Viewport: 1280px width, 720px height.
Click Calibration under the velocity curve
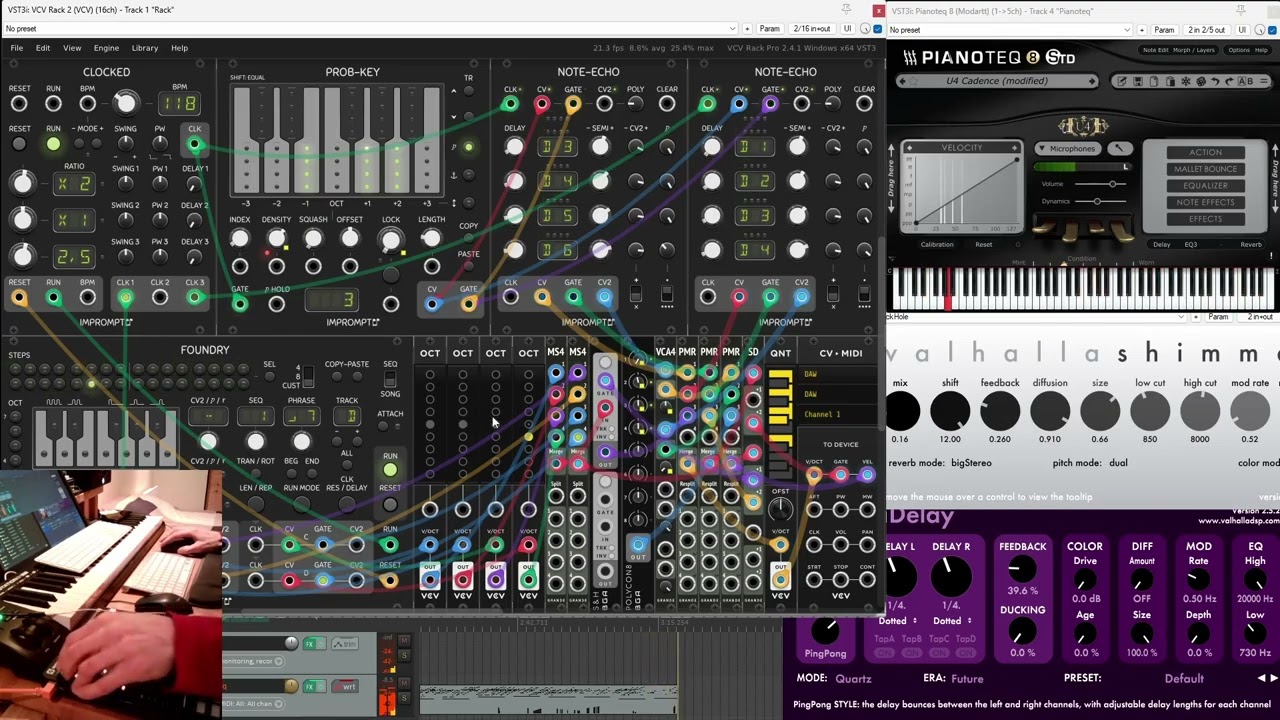[x=937, y=244]
